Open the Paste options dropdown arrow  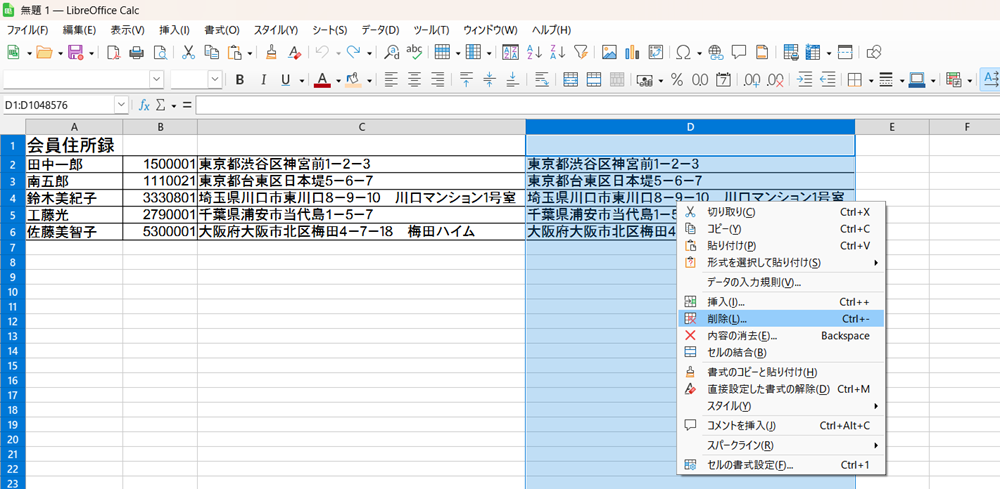[249, 52]
